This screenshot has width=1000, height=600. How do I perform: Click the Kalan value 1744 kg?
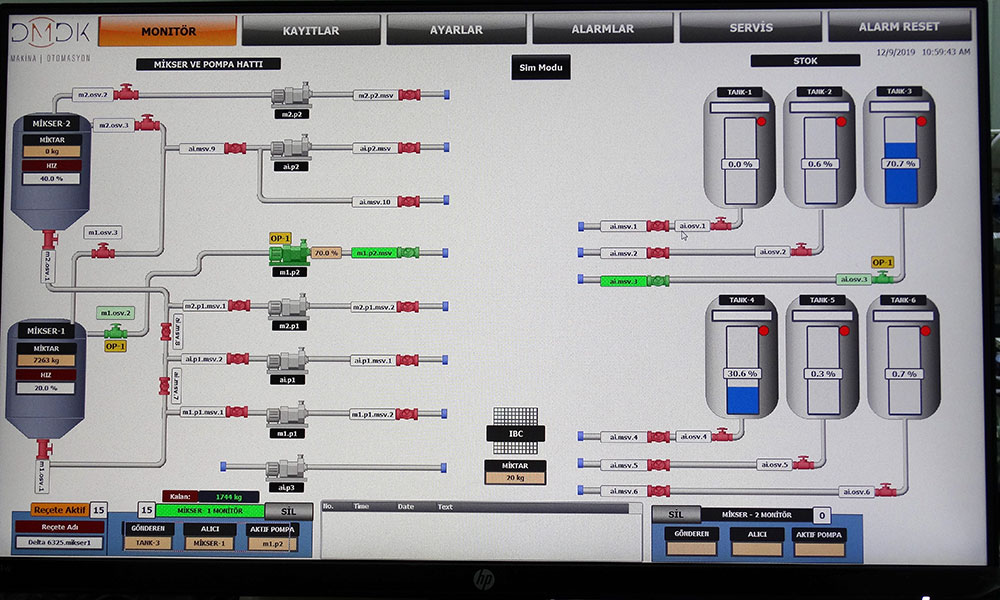click(228, 497)
